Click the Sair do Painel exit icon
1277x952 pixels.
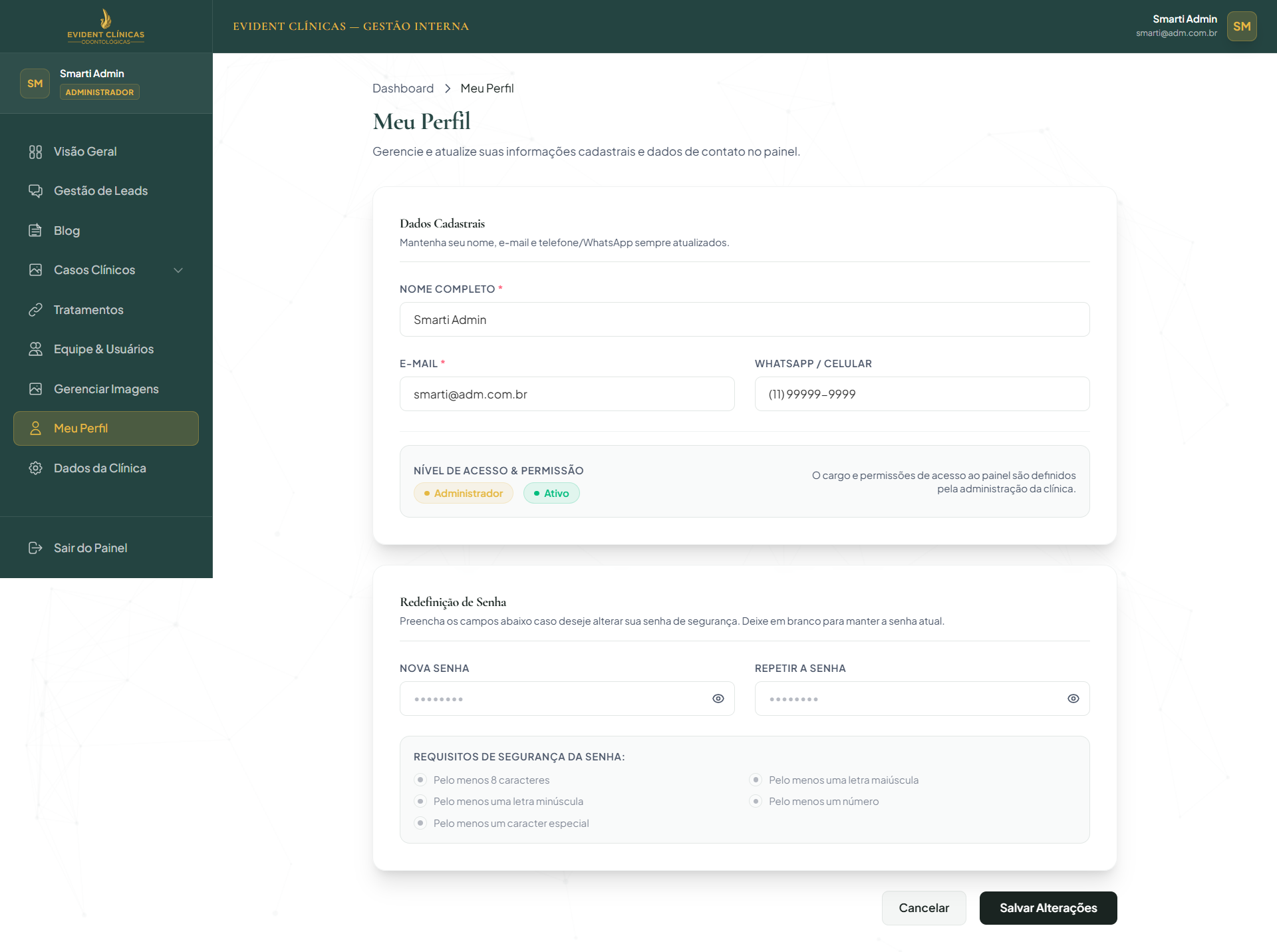pyautogui.click(x=36, y=548)
